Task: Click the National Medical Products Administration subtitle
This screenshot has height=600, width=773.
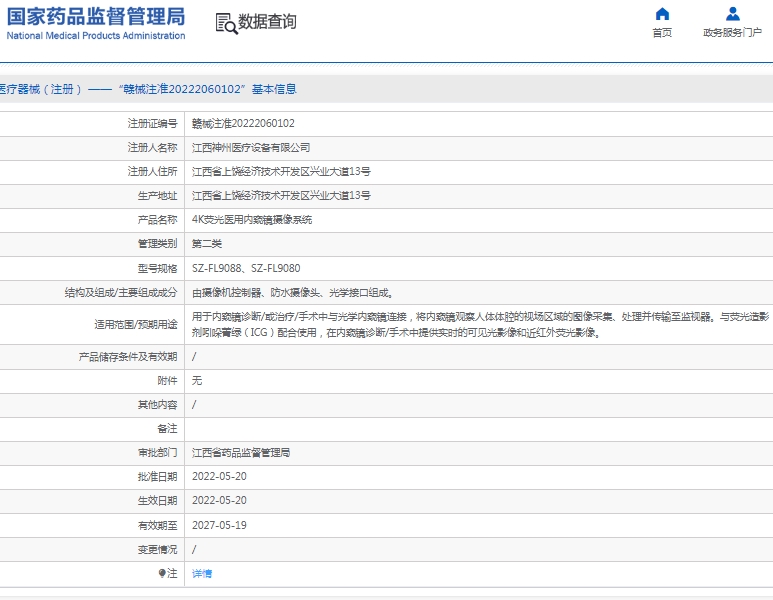Action: [x=96, y=35]
